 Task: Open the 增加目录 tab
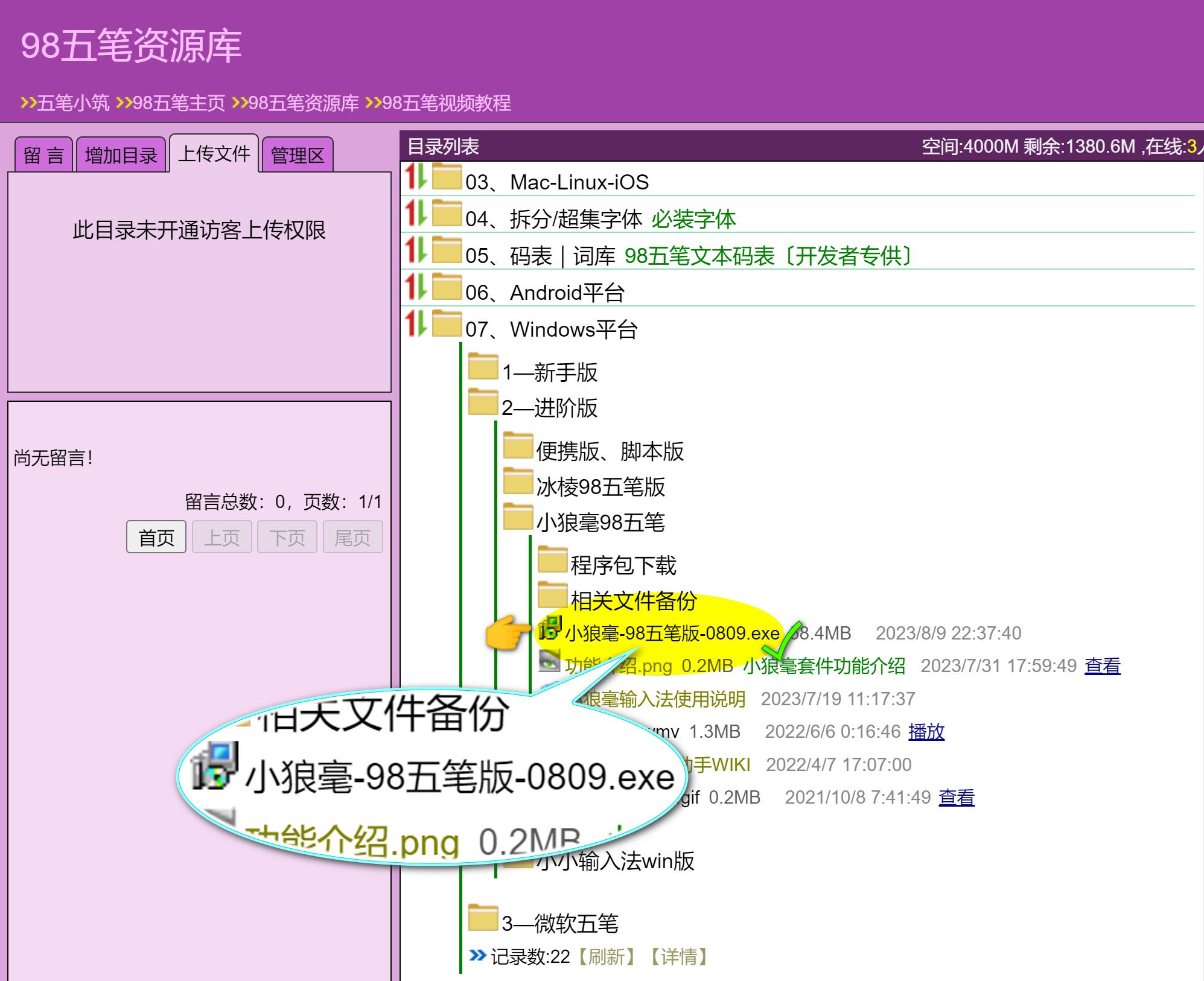click(x=121, y=156)
